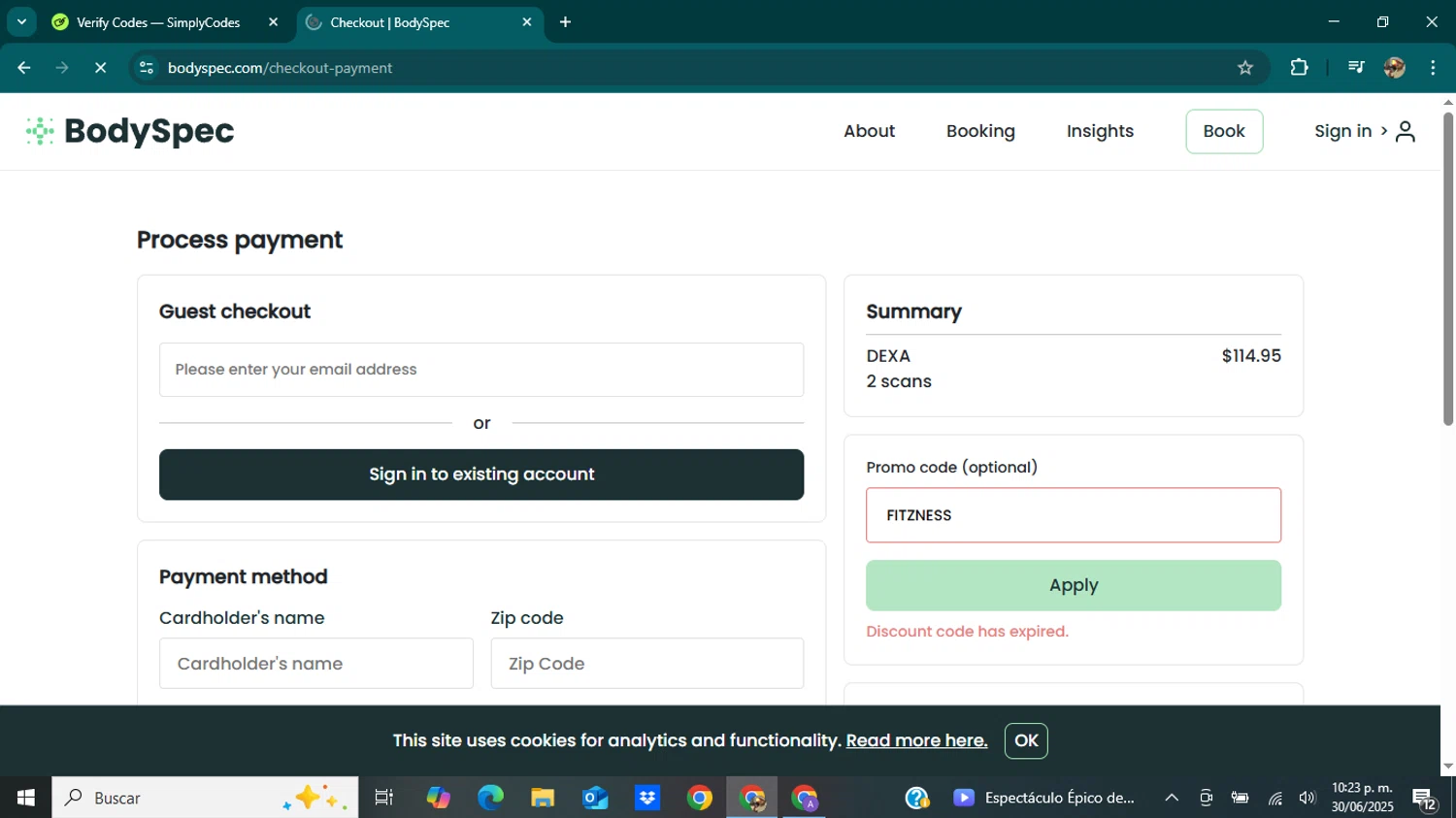Click the user profile icon next to Sign in
Screen dimensions: 1456x818
tap(1405, 131)
